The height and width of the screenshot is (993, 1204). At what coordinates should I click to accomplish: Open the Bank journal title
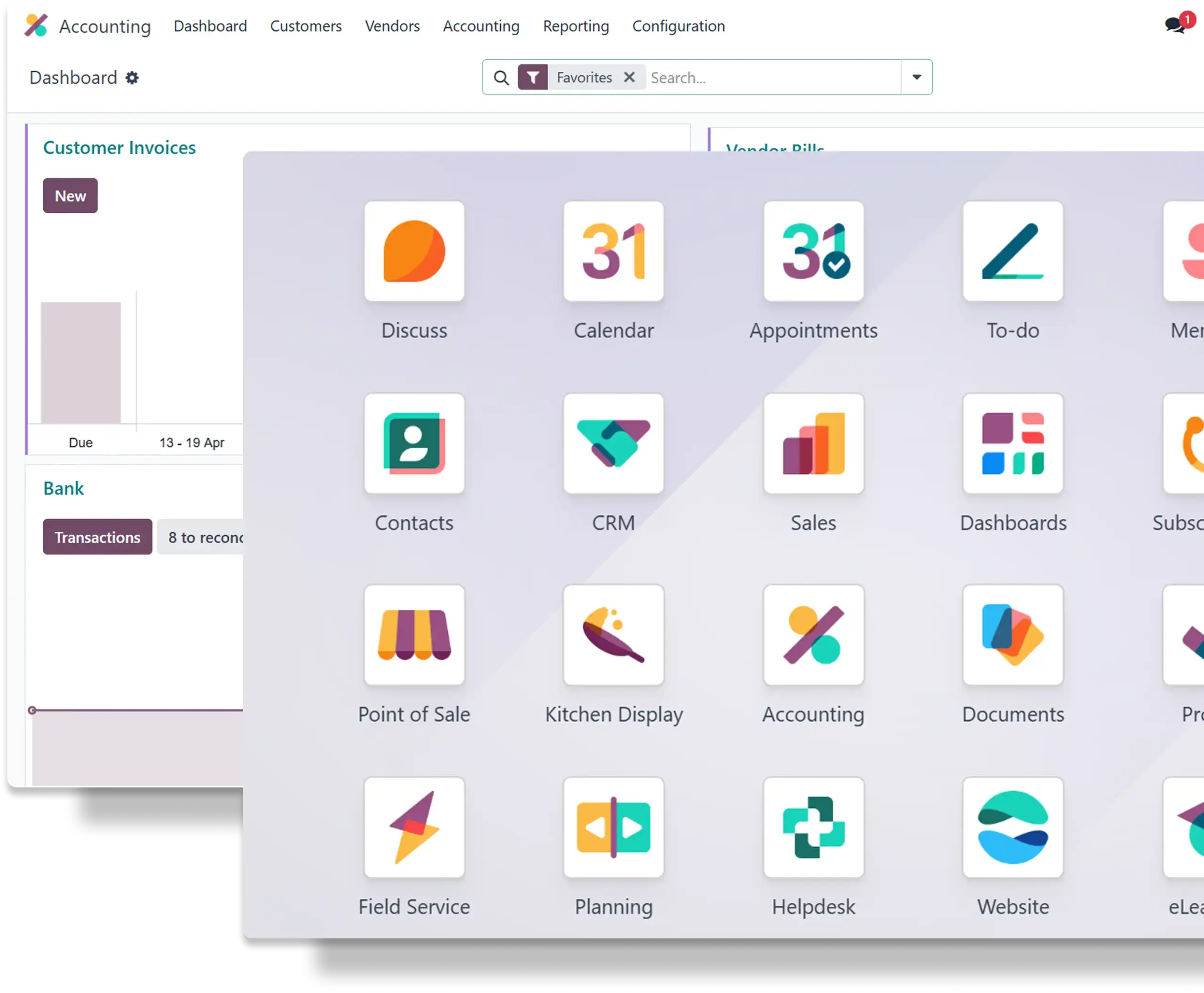(x=63, y=488)
